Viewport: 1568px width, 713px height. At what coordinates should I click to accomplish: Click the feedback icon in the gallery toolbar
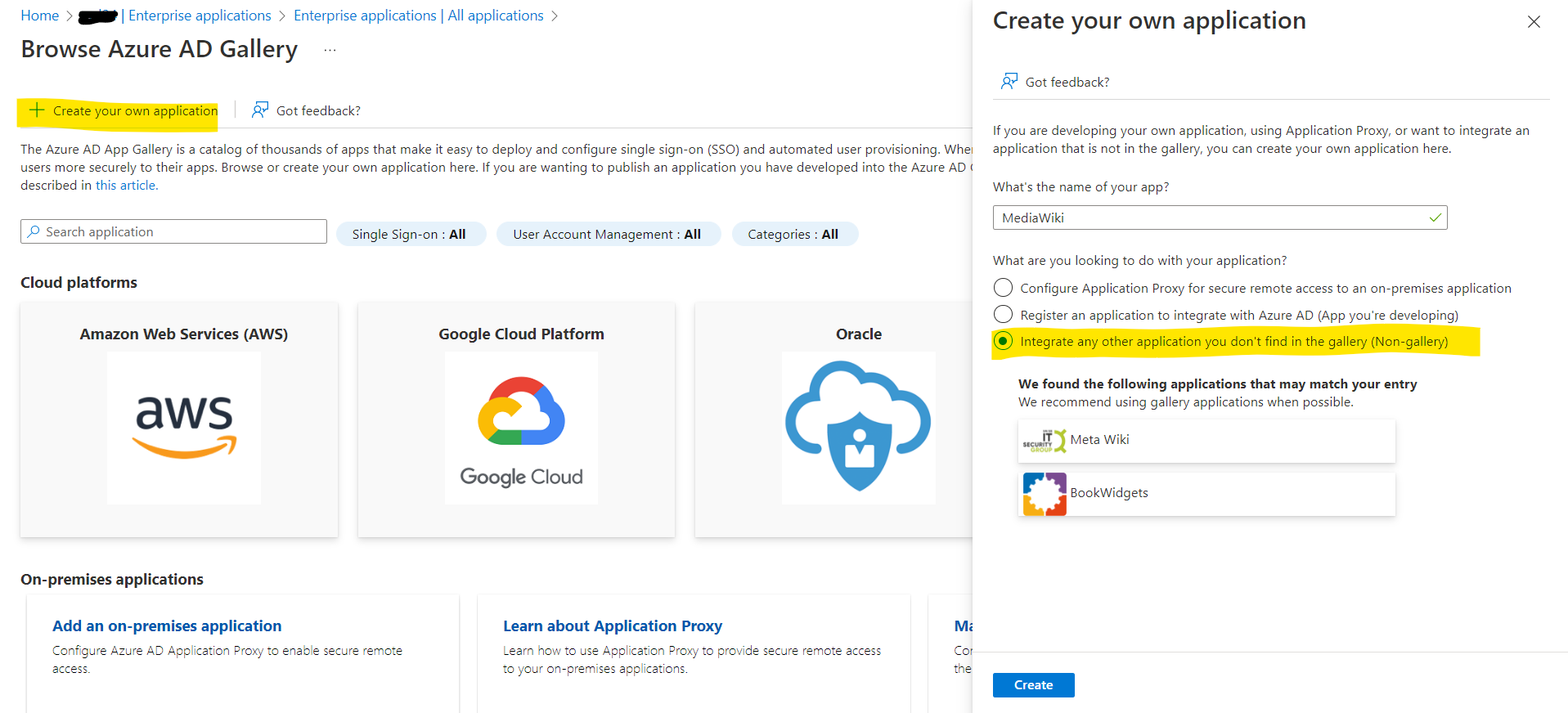coord(260,110)
